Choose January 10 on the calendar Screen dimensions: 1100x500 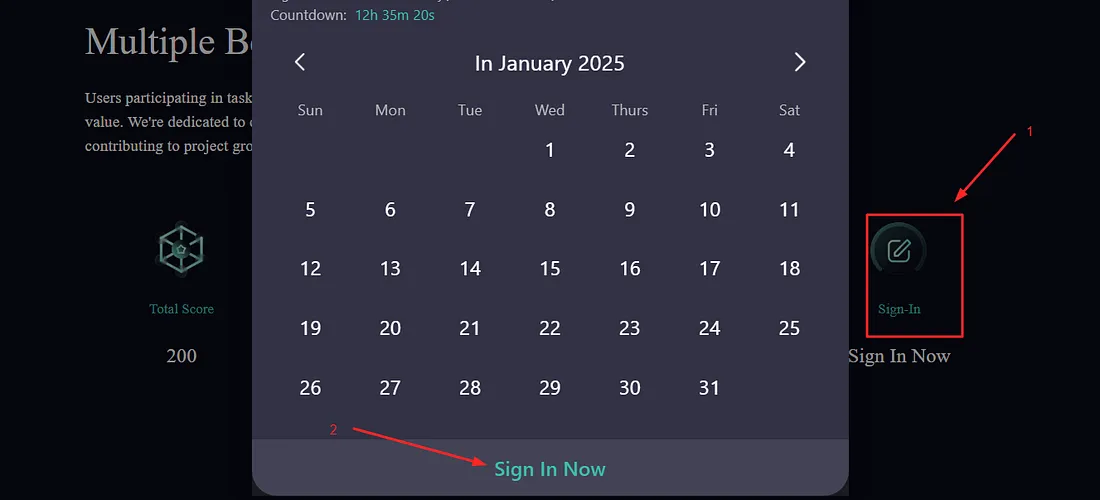[709, 210]
